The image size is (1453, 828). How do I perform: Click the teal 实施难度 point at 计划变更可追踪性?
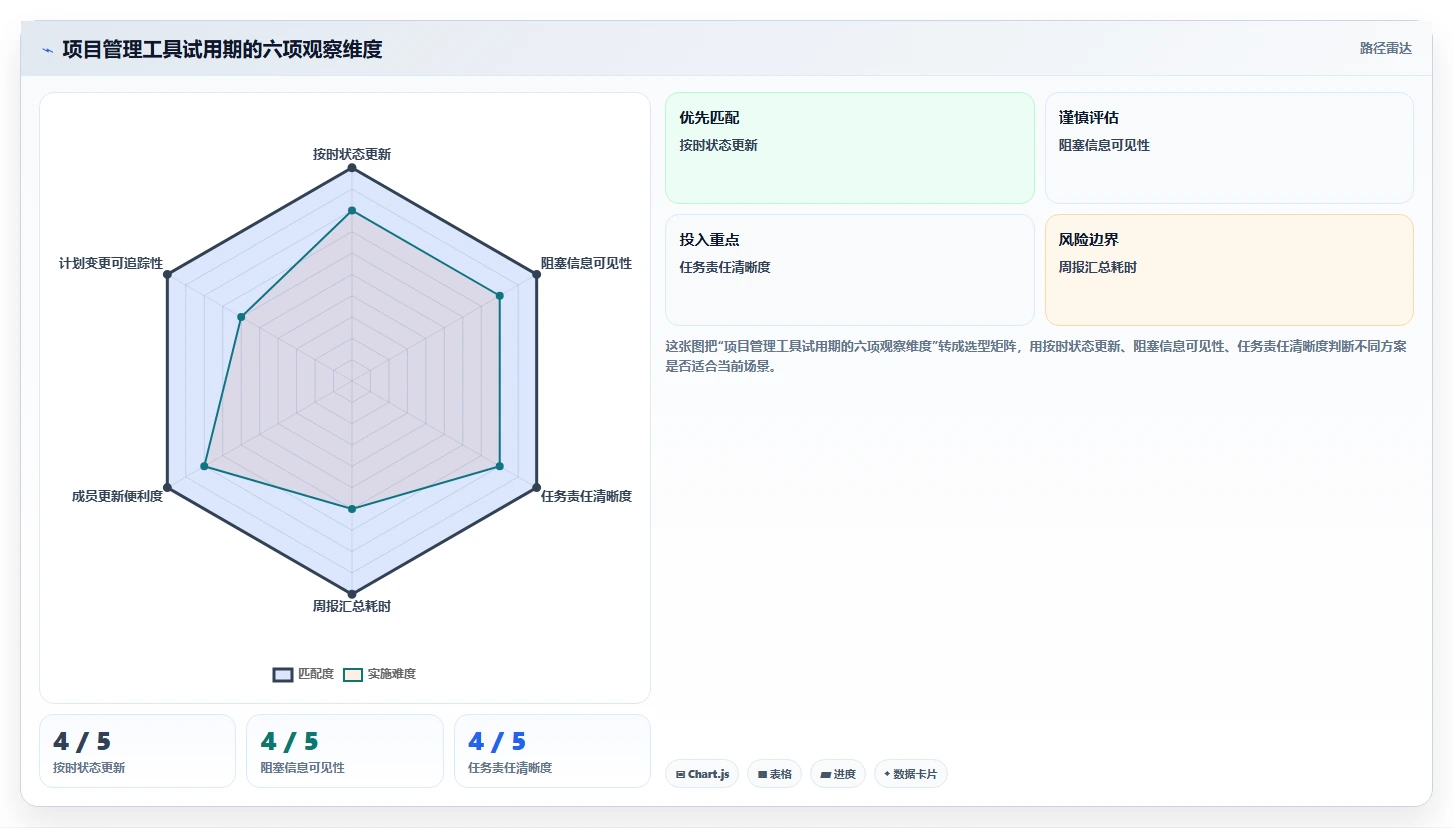pyautogui.click(x=241, y=317)
